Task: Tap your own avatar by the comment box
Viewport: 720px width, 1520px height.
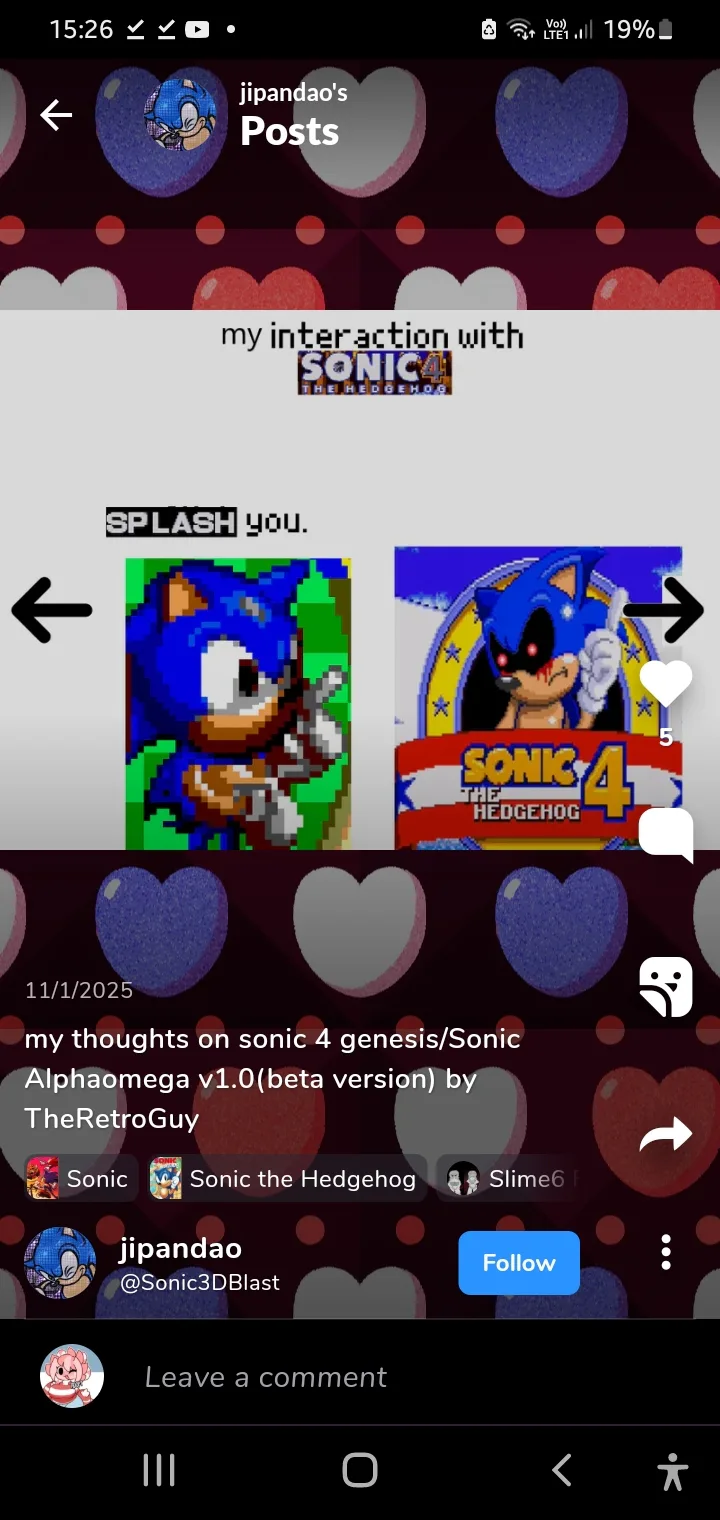Action: point(72,1376)
